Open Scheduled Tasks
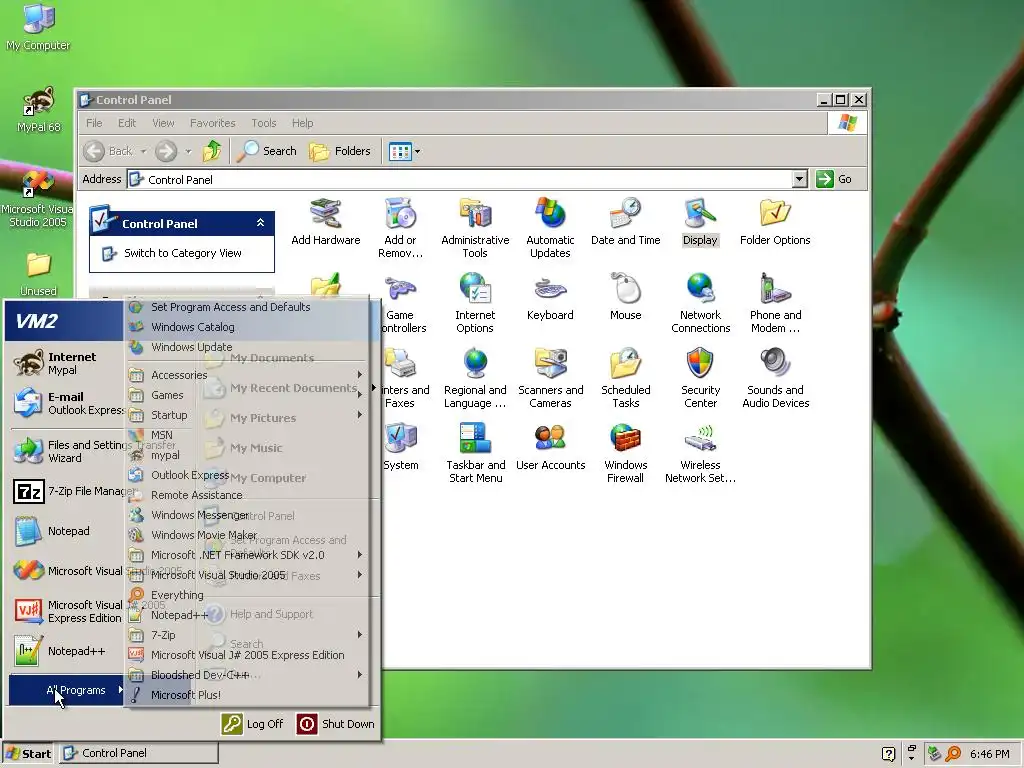 625,379
